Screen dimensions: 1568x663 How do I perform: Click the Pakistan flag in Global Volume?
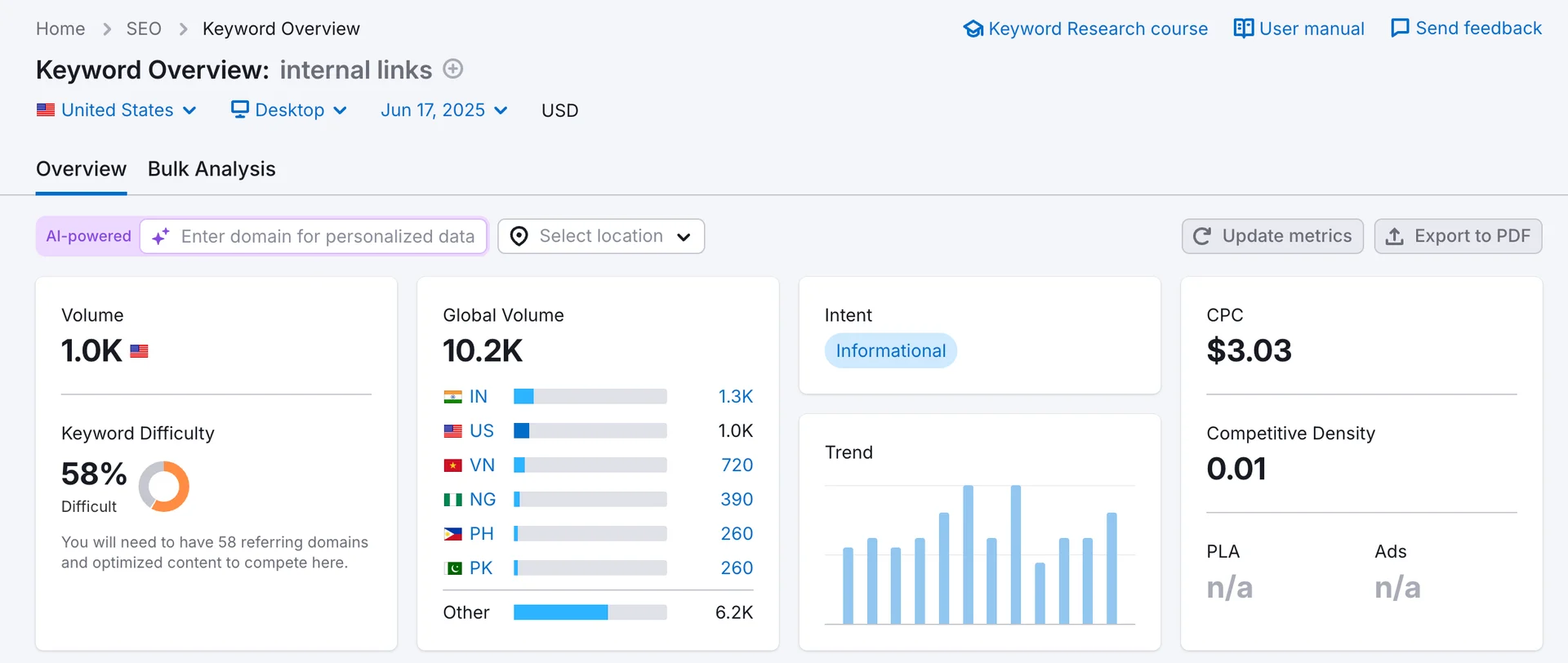tap(452, 568)
